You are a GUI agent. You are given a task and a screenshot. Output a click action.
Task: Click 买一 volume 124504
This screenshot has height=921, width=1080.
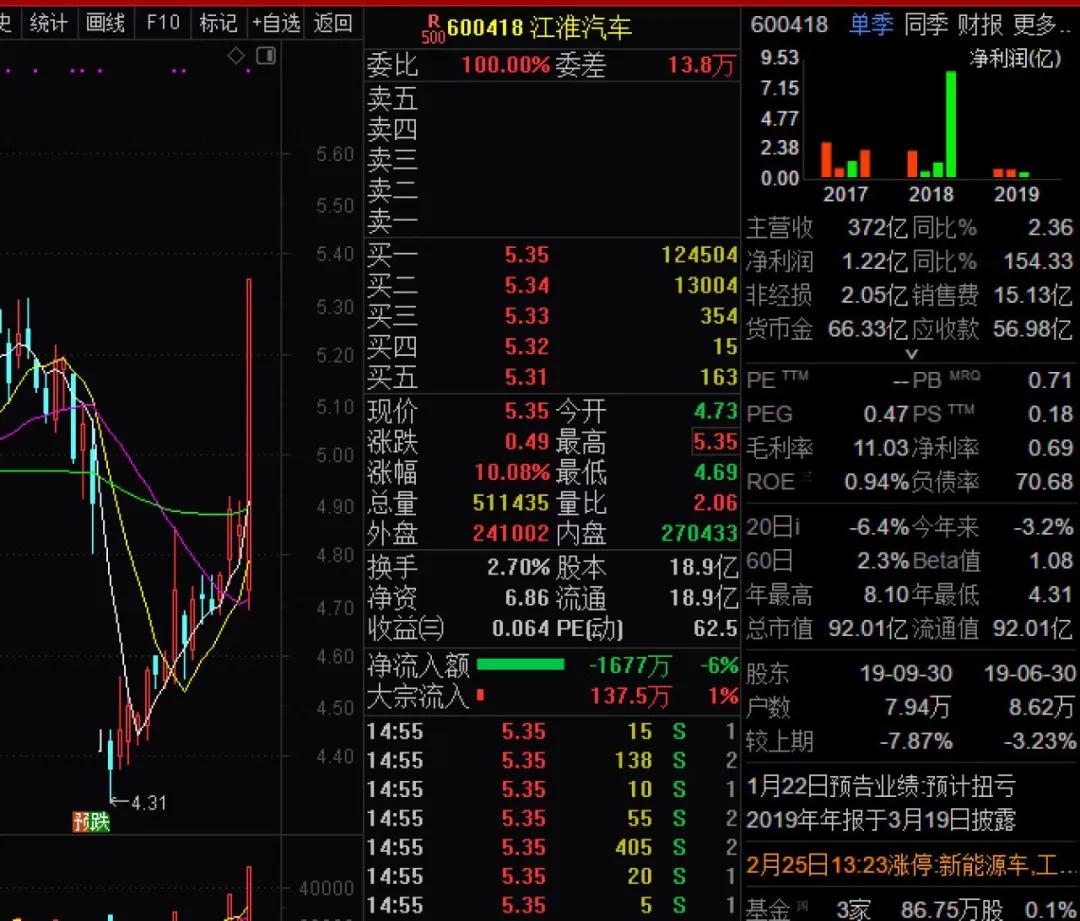coord(700,255)
